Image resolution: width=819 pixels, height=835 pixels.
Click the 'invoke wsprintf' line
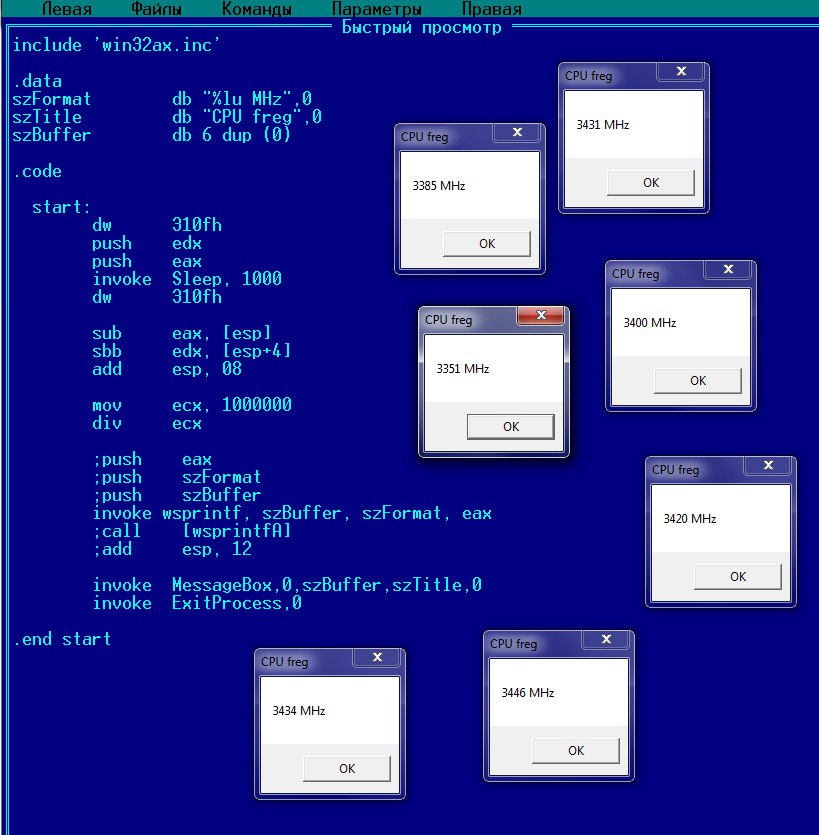(292, 513)
